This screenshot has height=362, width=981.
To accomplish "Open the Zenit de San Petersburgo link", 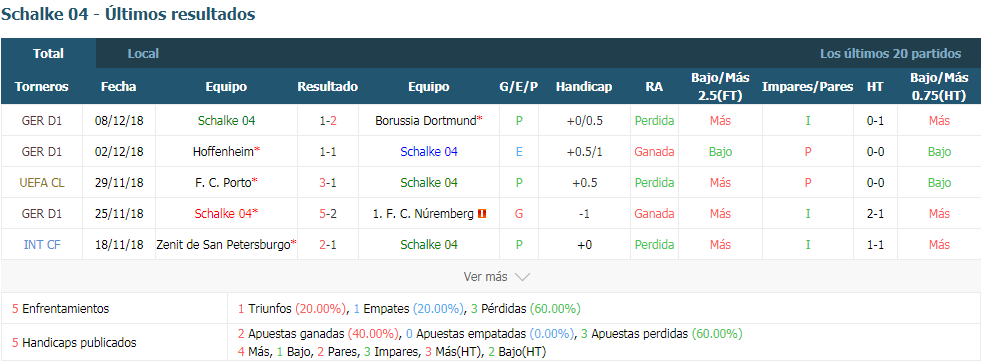I will point(223,244).
